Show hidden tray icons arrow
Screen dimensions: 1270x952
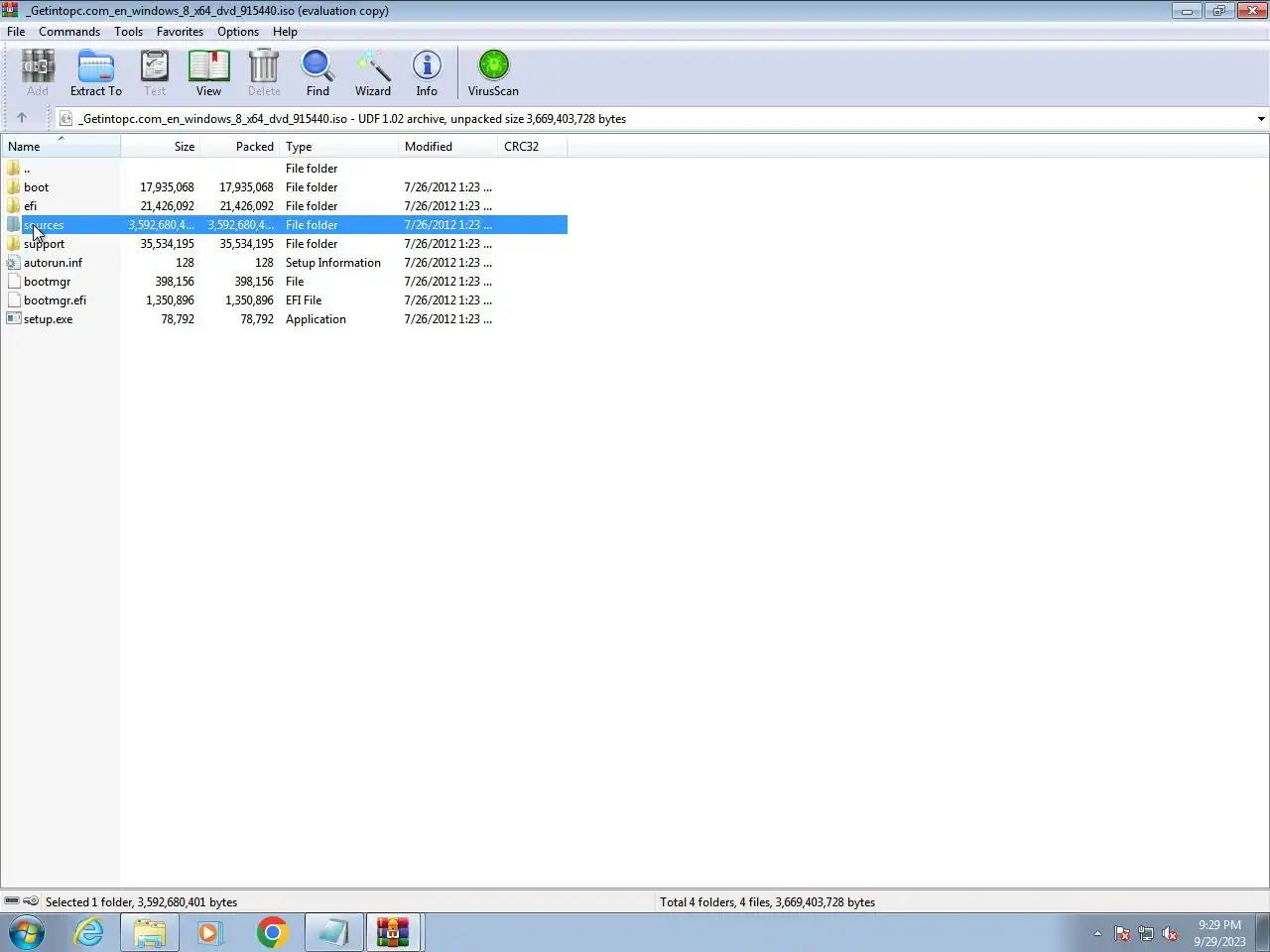point(1097,933)
